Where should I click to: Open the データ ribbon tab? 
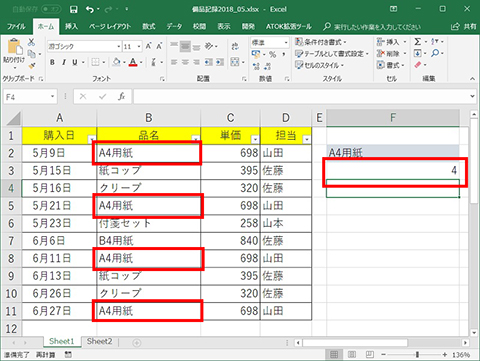click(174, 27)
